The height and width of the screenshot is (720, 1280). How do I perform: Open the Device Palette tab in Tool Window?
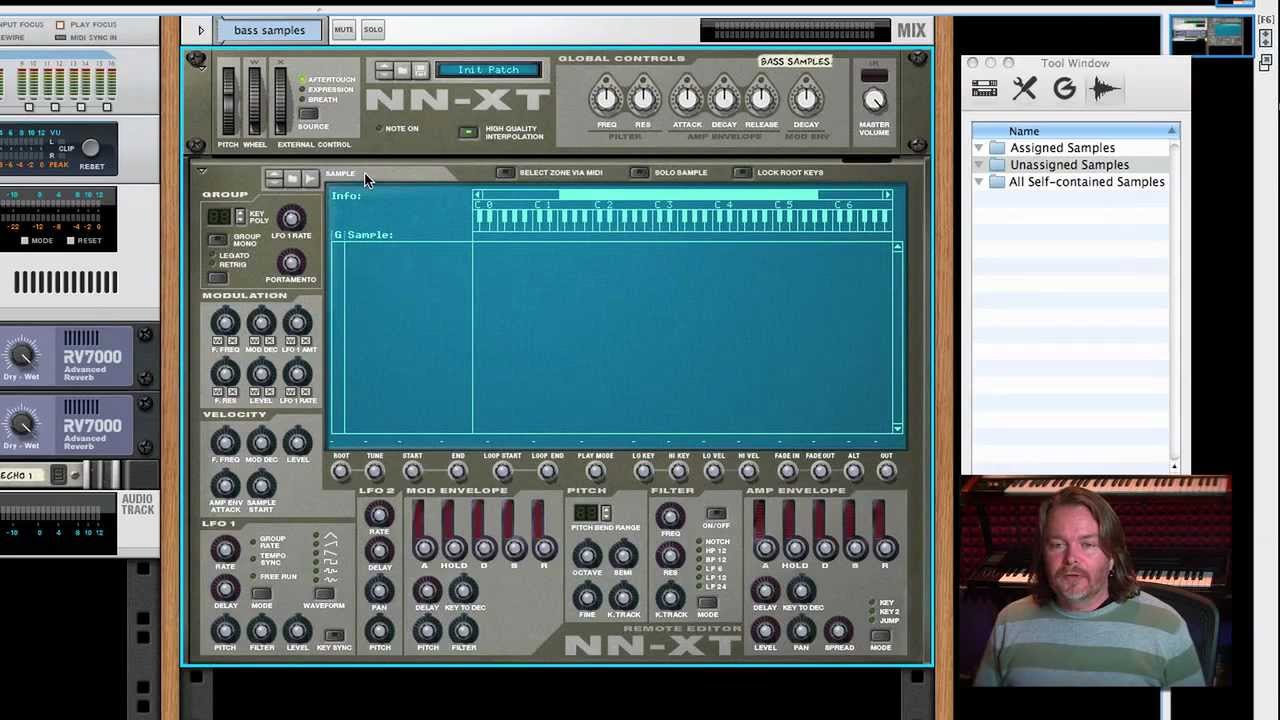coord(984,90)
